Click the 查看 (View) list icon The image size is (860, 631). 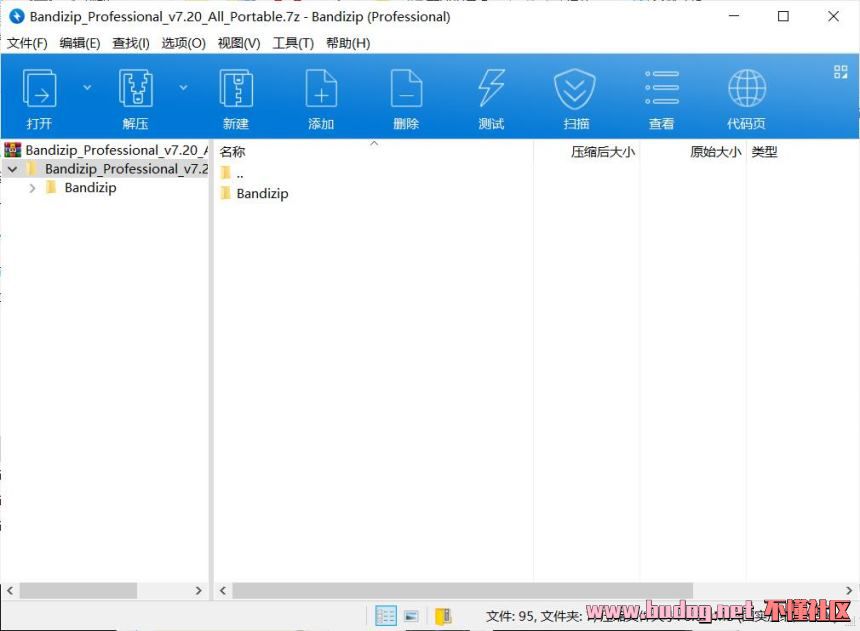tap(661, 98)
